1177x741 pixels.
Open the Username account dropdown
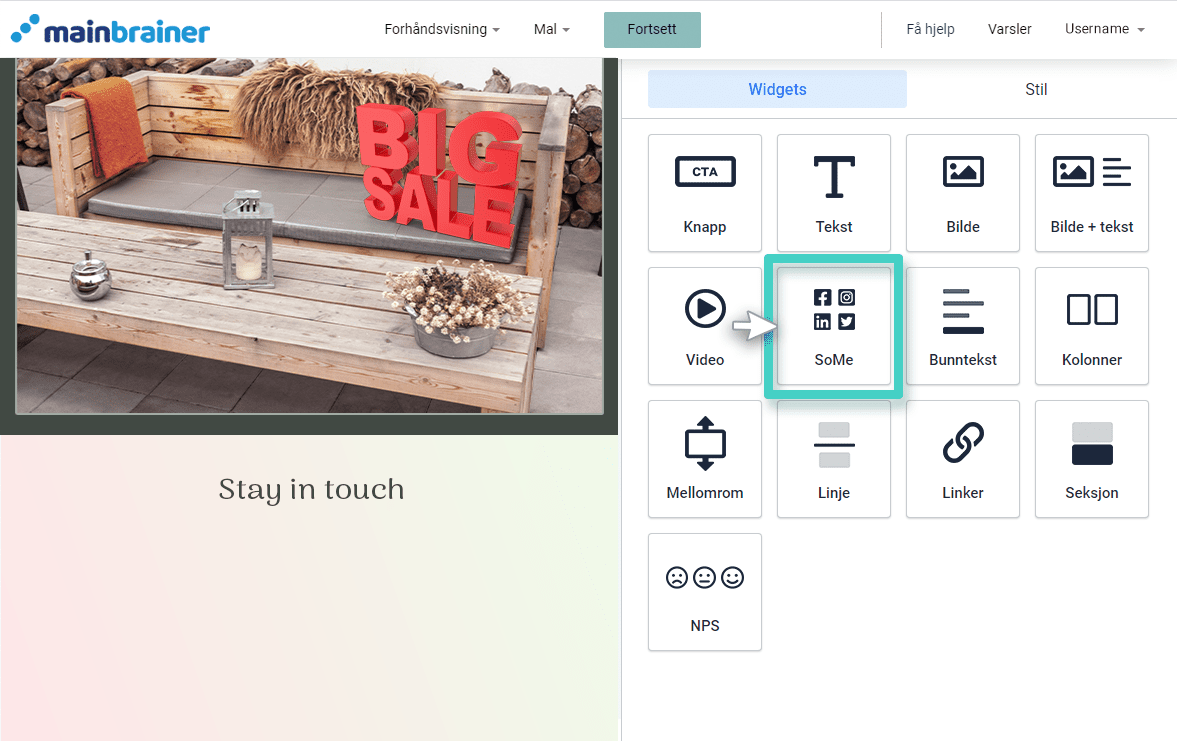[1104, 29]
